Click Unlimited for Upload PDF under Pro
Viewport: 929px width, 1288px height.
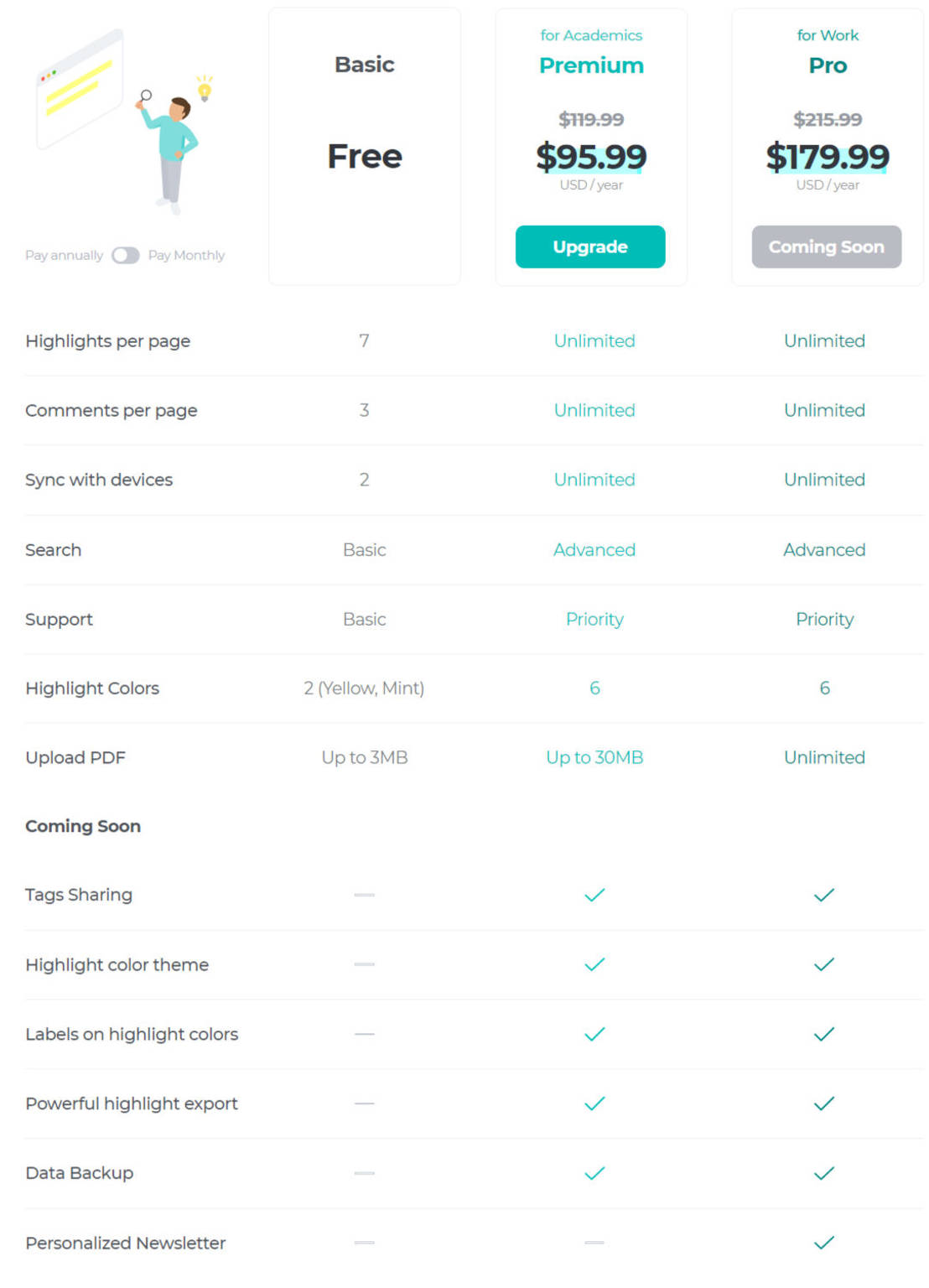click(x=824, y=756)
